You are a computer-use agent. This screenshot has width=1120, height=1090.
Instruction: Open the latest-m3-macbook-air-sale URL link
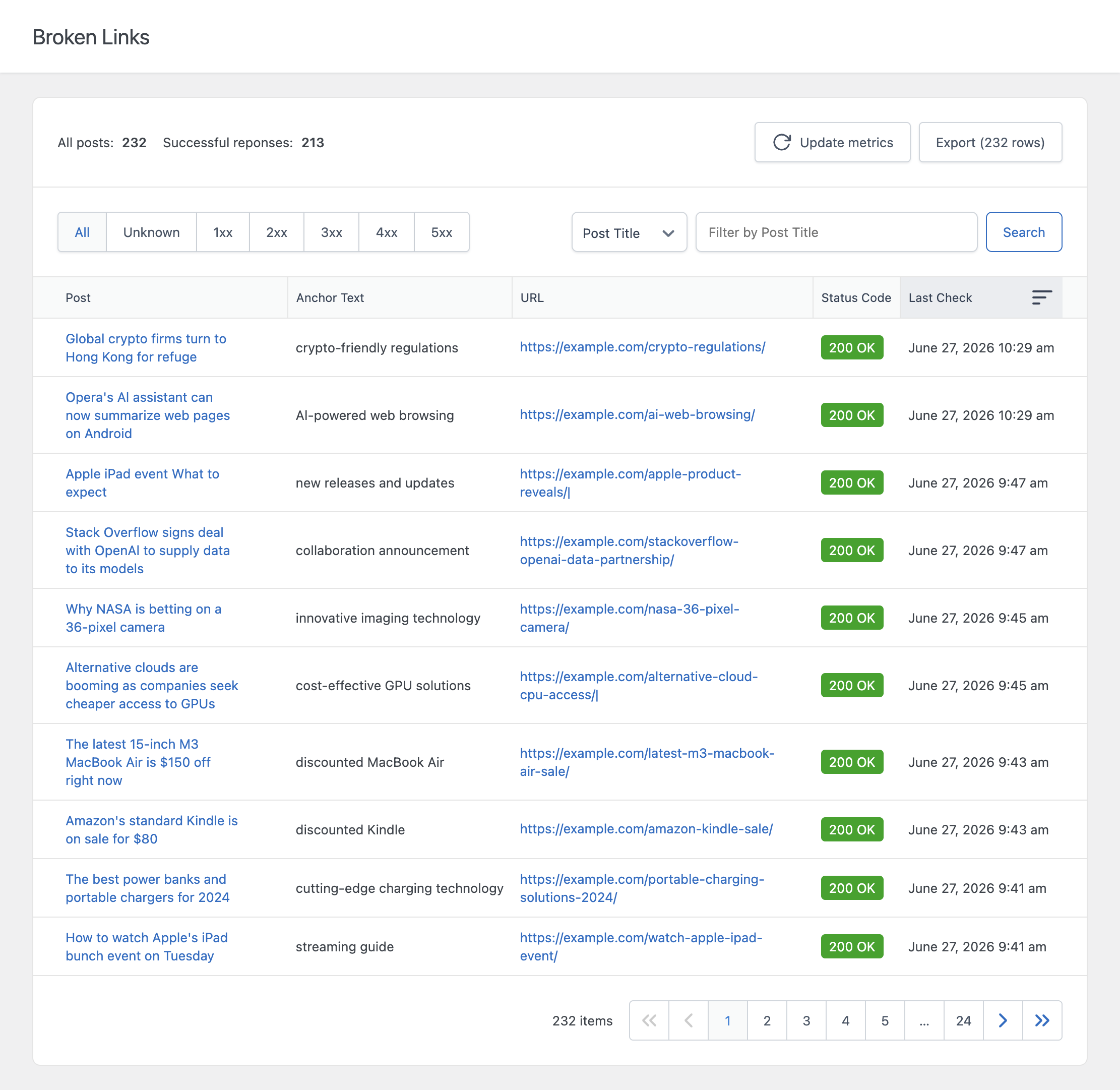tap(647, 762)
